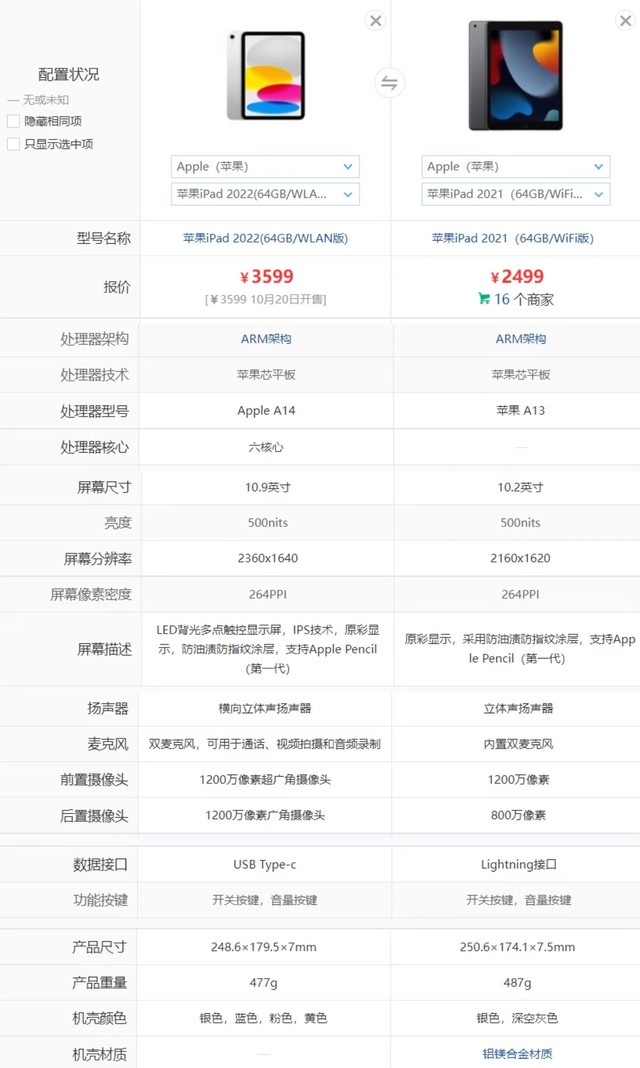
Task: Click the green shopping cart icon by 16 个商家
Action: point(483,298)
